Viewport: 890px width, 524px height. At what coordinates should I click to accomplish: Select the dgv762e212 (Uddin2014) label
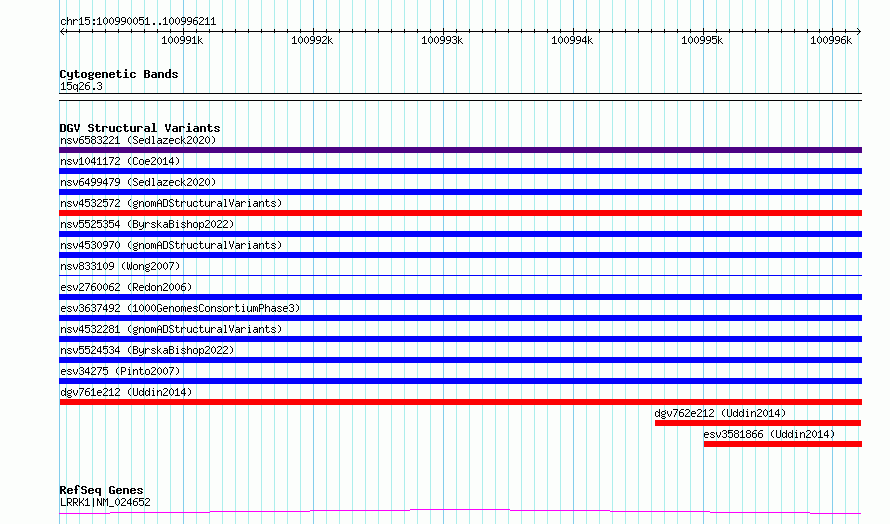click(720, 413)
